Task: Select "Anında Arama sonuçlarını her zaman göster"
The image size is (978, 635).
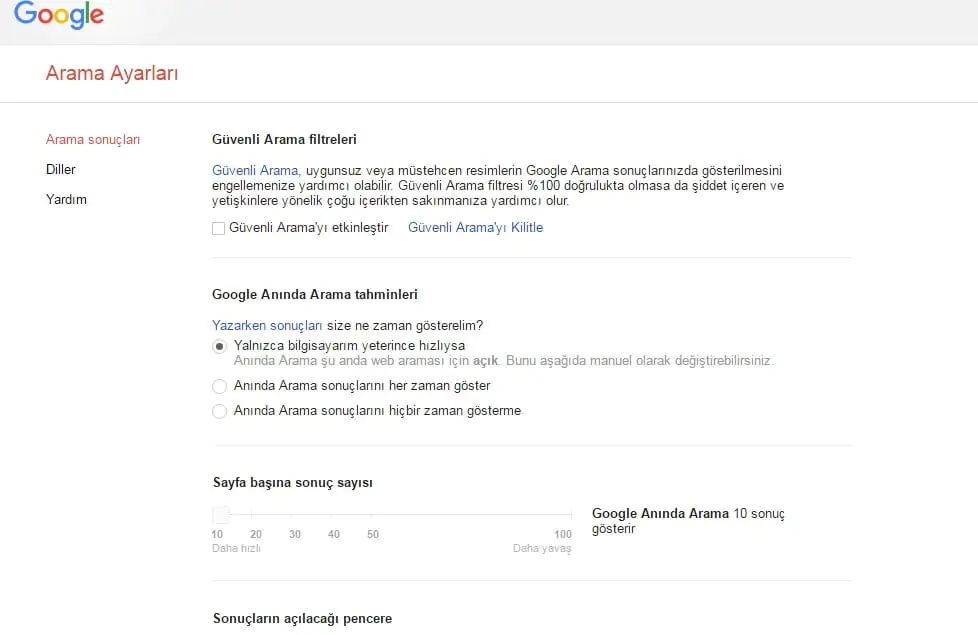Action: [x=219, y=385]
